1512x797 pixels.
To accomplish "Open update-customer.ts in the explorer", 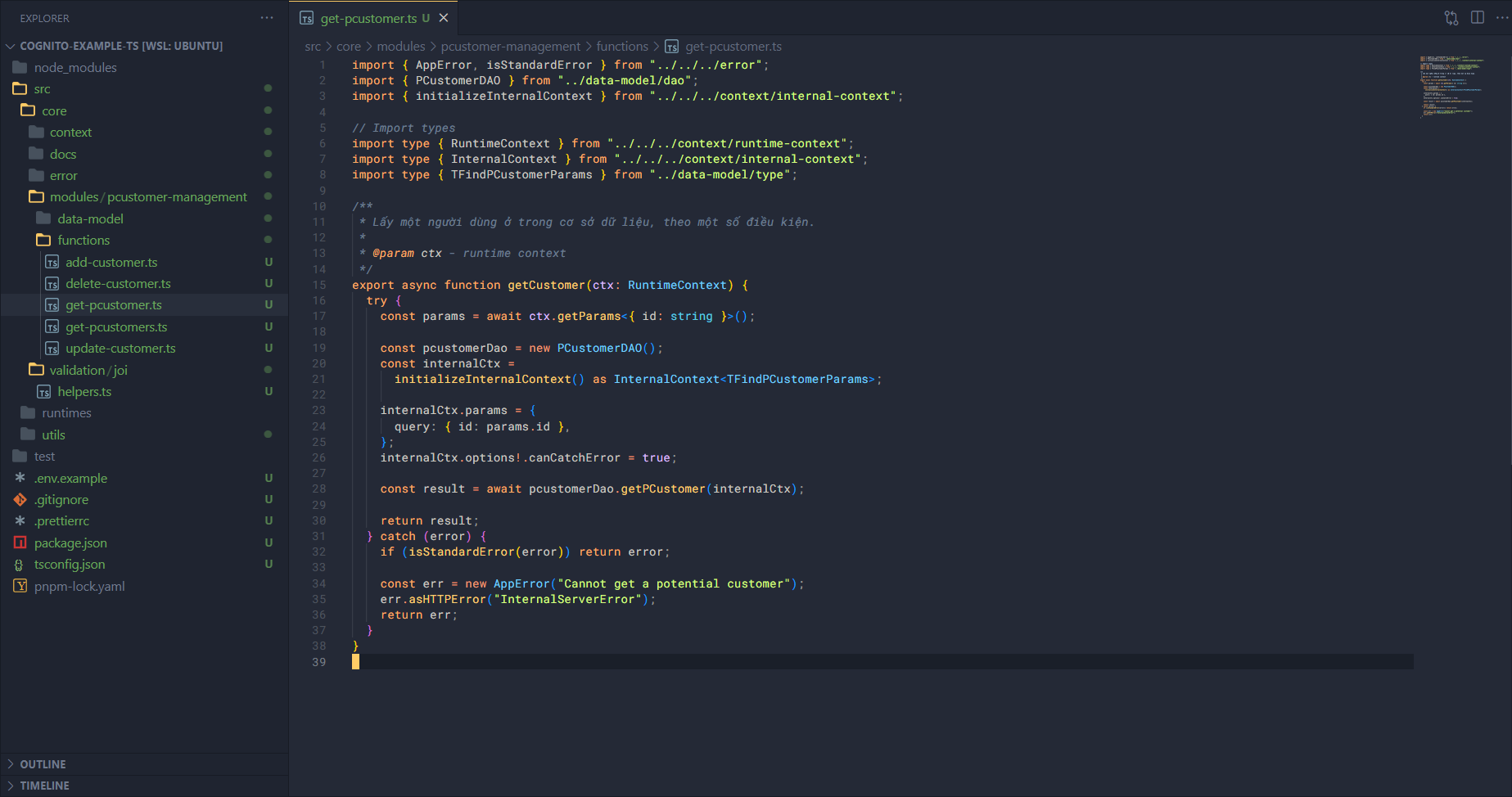I will [x=120, y=349].
